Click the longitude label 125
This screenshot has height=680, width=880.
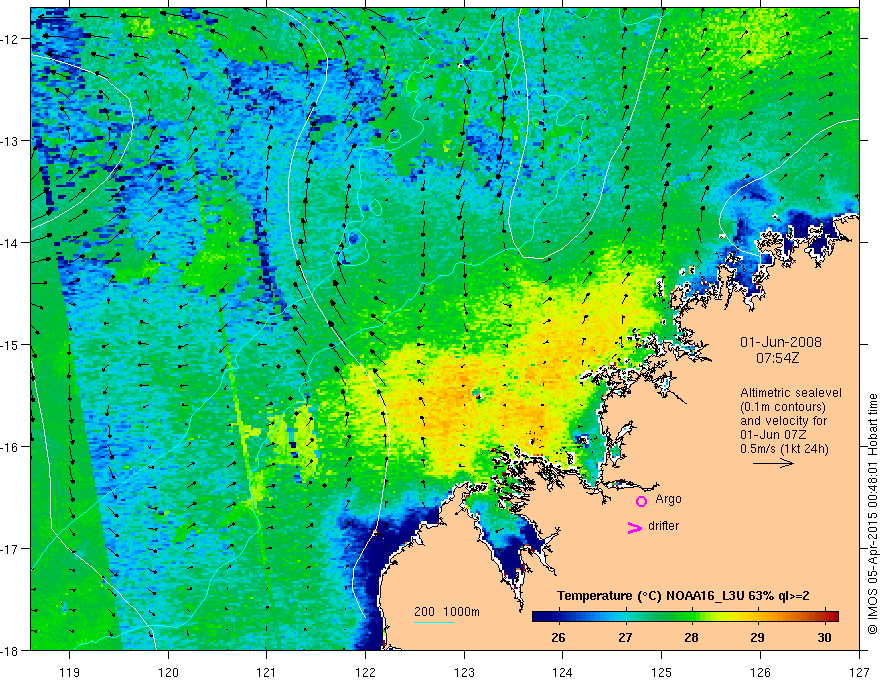point(662,672)
